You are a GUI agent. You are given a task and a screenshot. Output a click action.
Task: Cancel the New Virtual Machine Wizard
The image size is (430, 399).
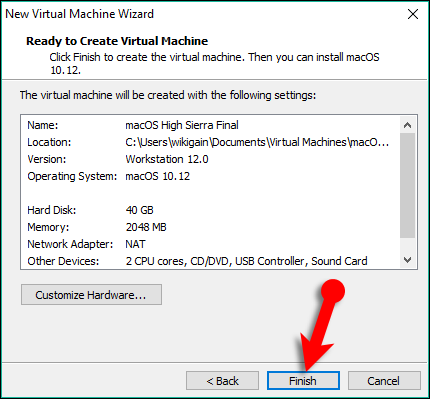point(384,380)
